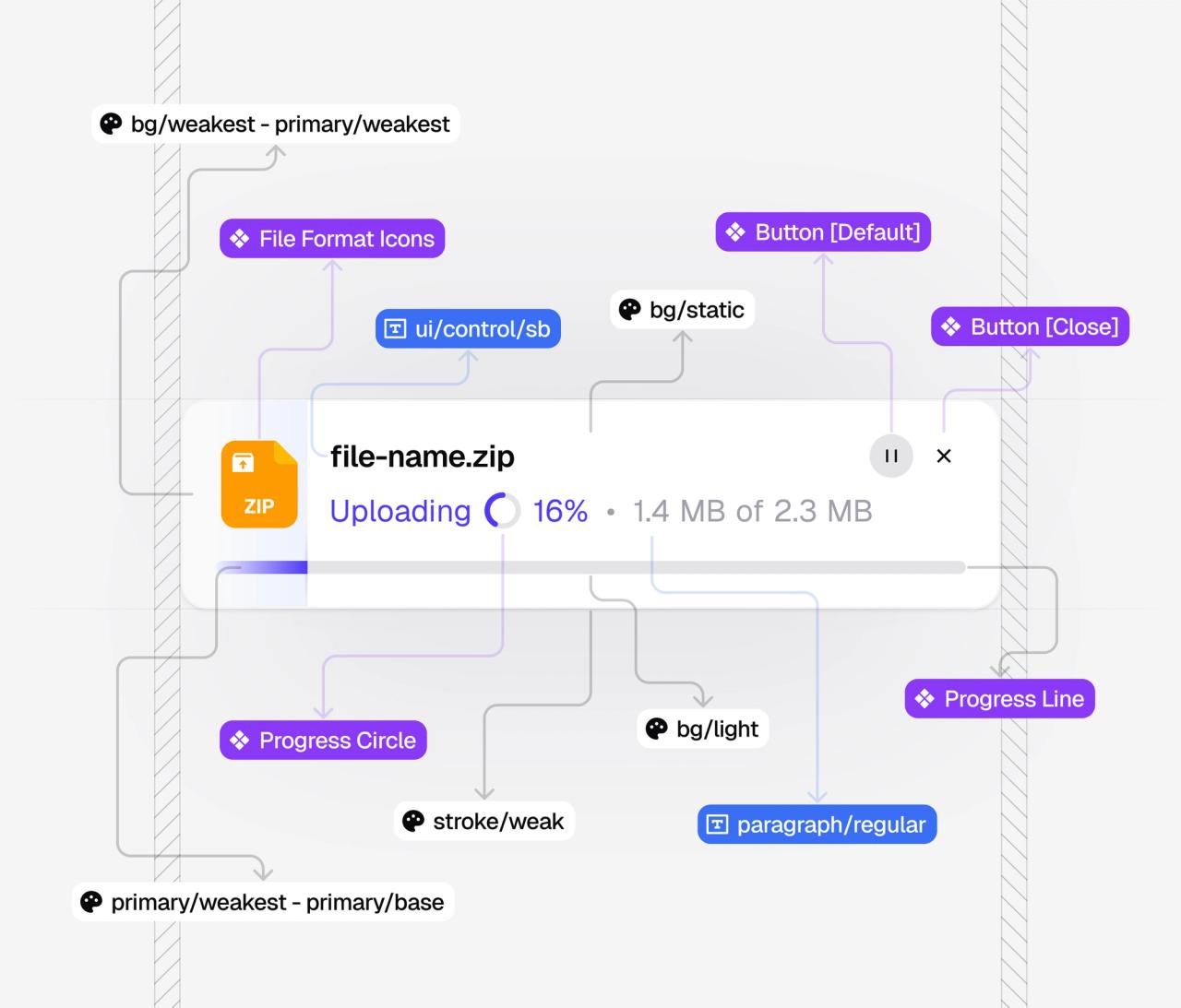Click the palette icon on stroke/weak label
Screen dimensions: 1181x1008
pyautogui.click(x=413, y=821)
